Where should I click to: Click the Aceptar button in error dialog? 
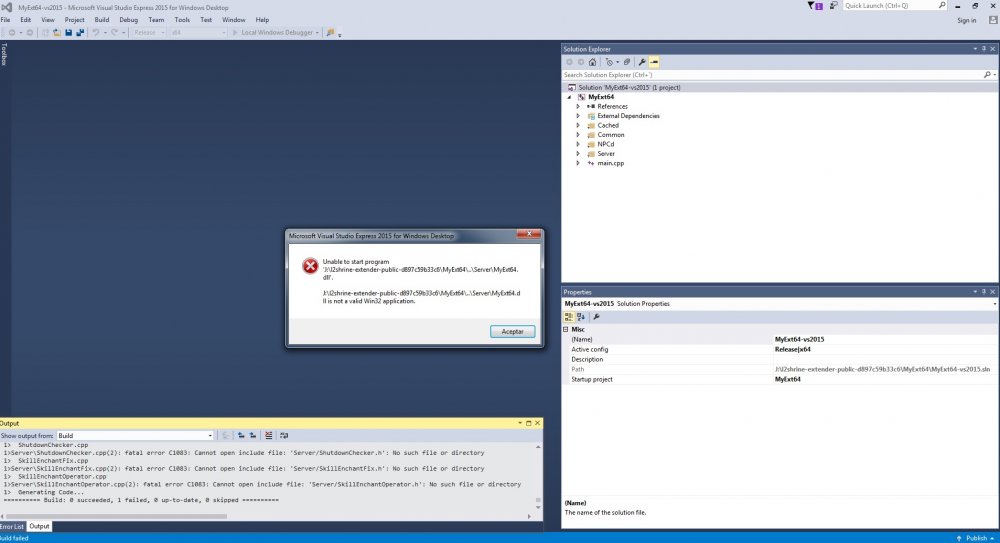(x=512, y=331)
